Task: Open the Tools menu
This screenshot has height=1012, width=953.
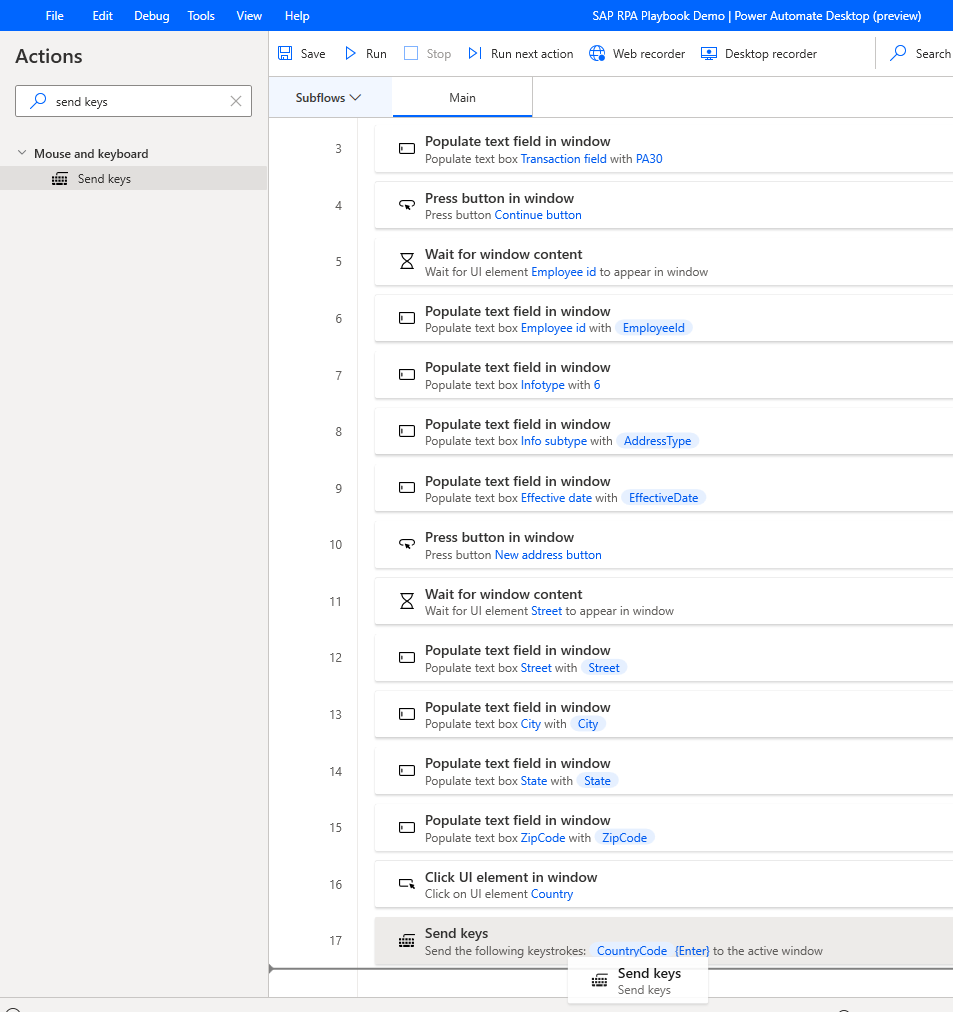Action: click(201, 15)
